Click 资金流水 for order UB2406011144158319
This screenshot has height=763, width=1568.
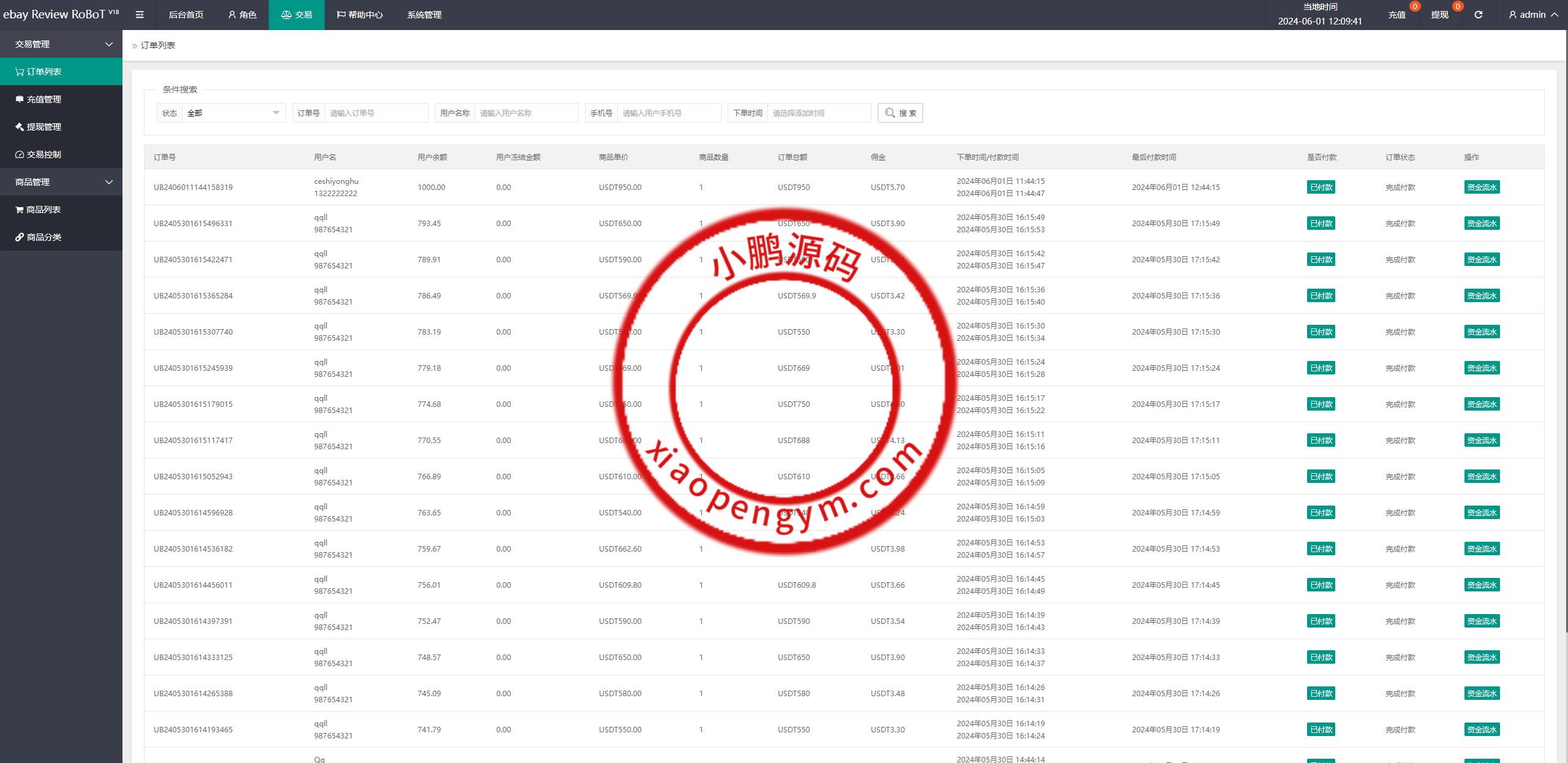(1481, 188)
